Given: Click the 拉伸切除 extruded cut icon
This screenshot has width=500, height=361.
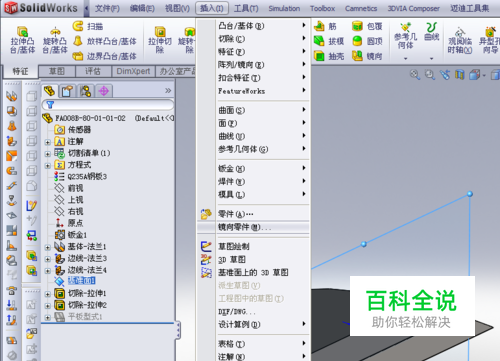Looking at the screenshot, I should click(x=160, y=32).
